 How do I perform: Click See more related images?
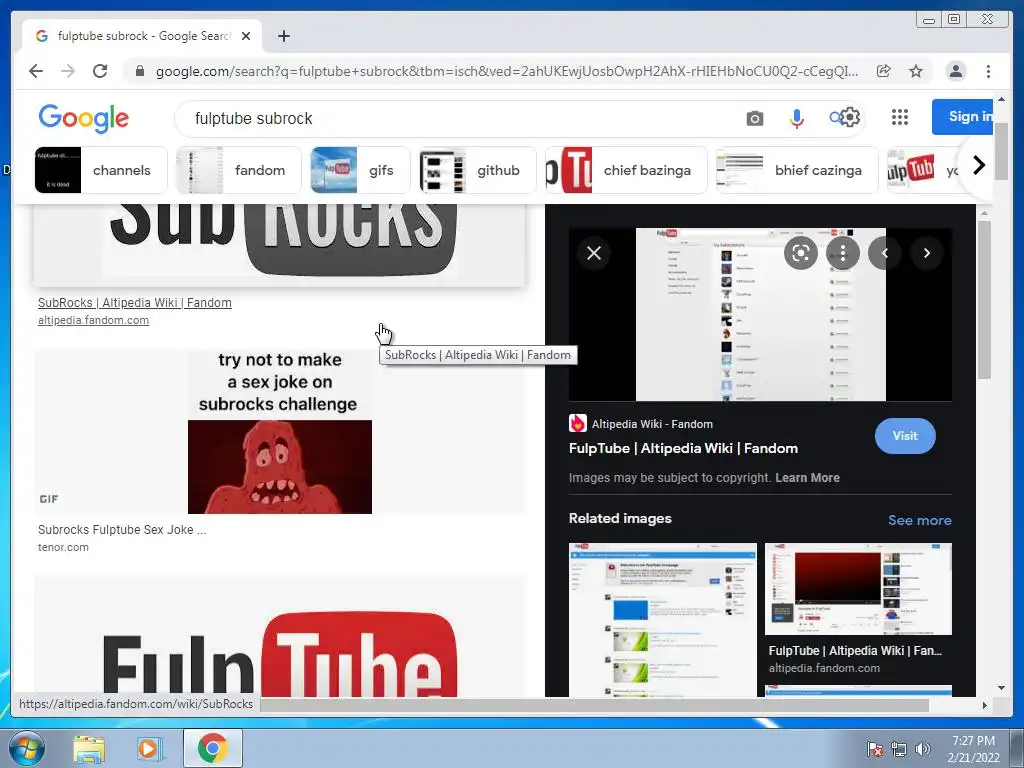920,520
